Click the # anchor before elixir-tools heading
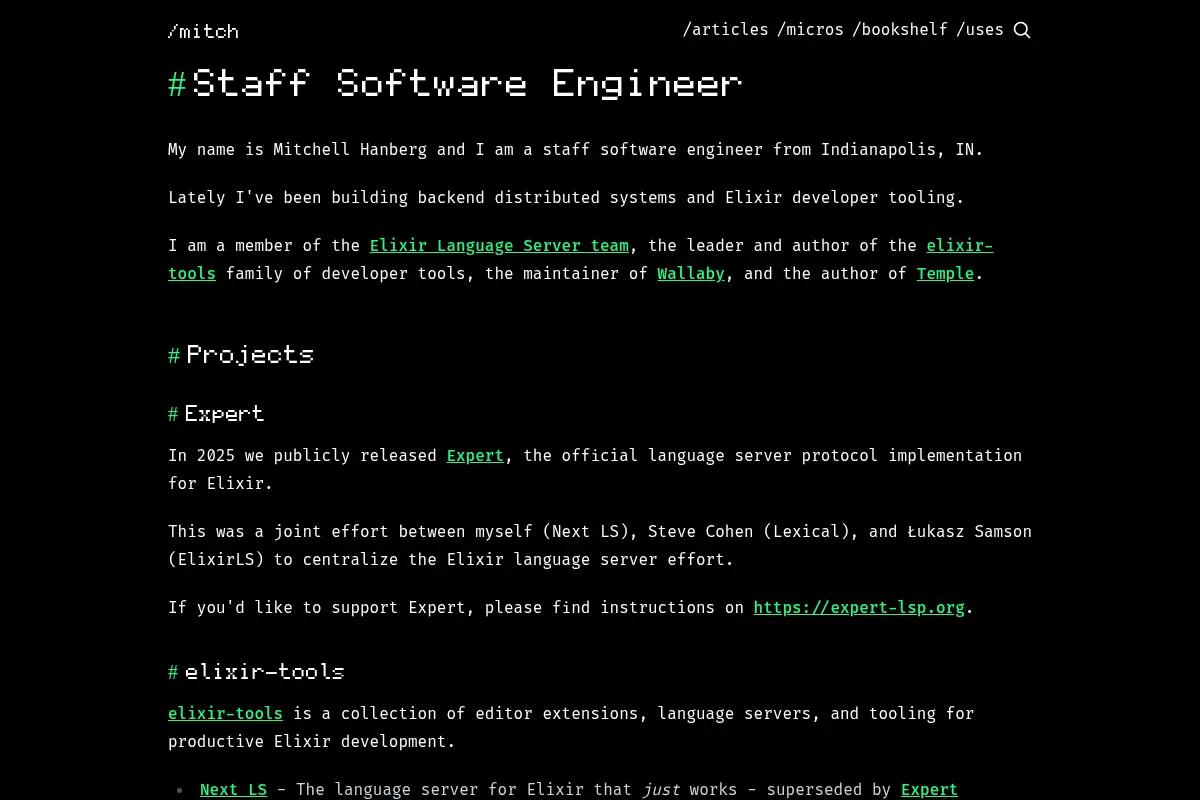The image size is (1200, 800). (x=173, y=672)
